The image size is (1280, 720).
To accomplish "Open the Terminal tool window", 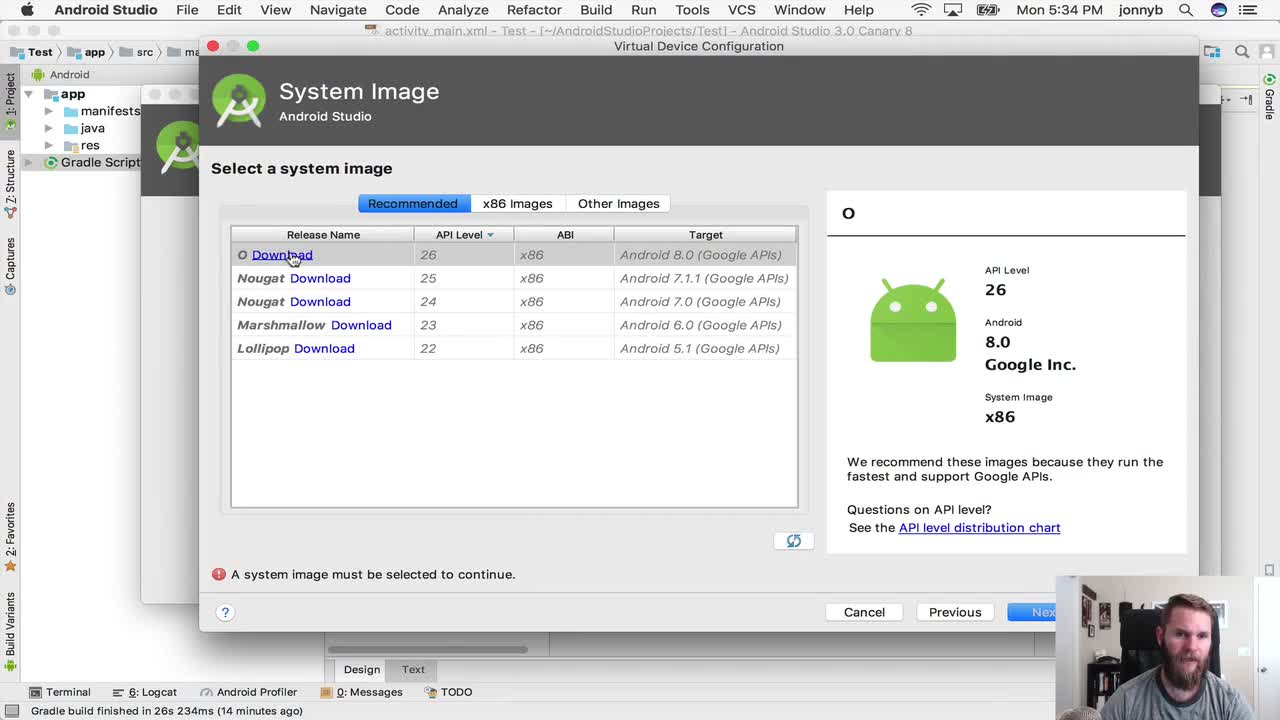I will coord(60,692).
